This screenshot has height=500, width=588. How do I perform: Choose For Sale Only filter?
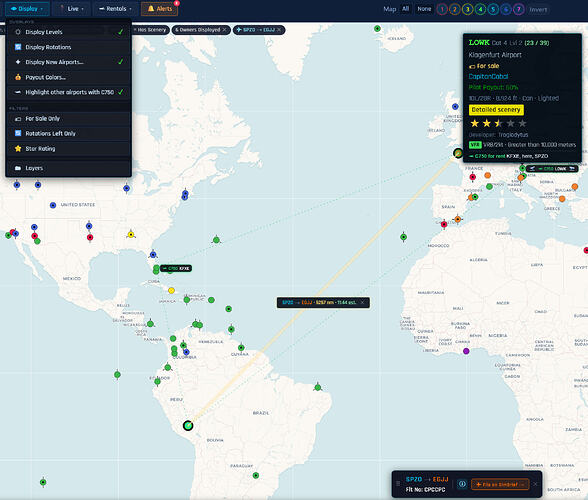69,119
